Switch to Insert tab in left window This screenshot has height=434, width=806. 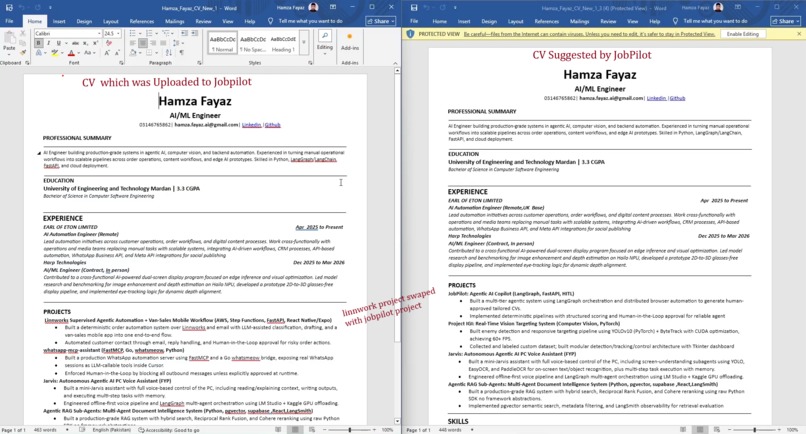[x=59, y=21]
